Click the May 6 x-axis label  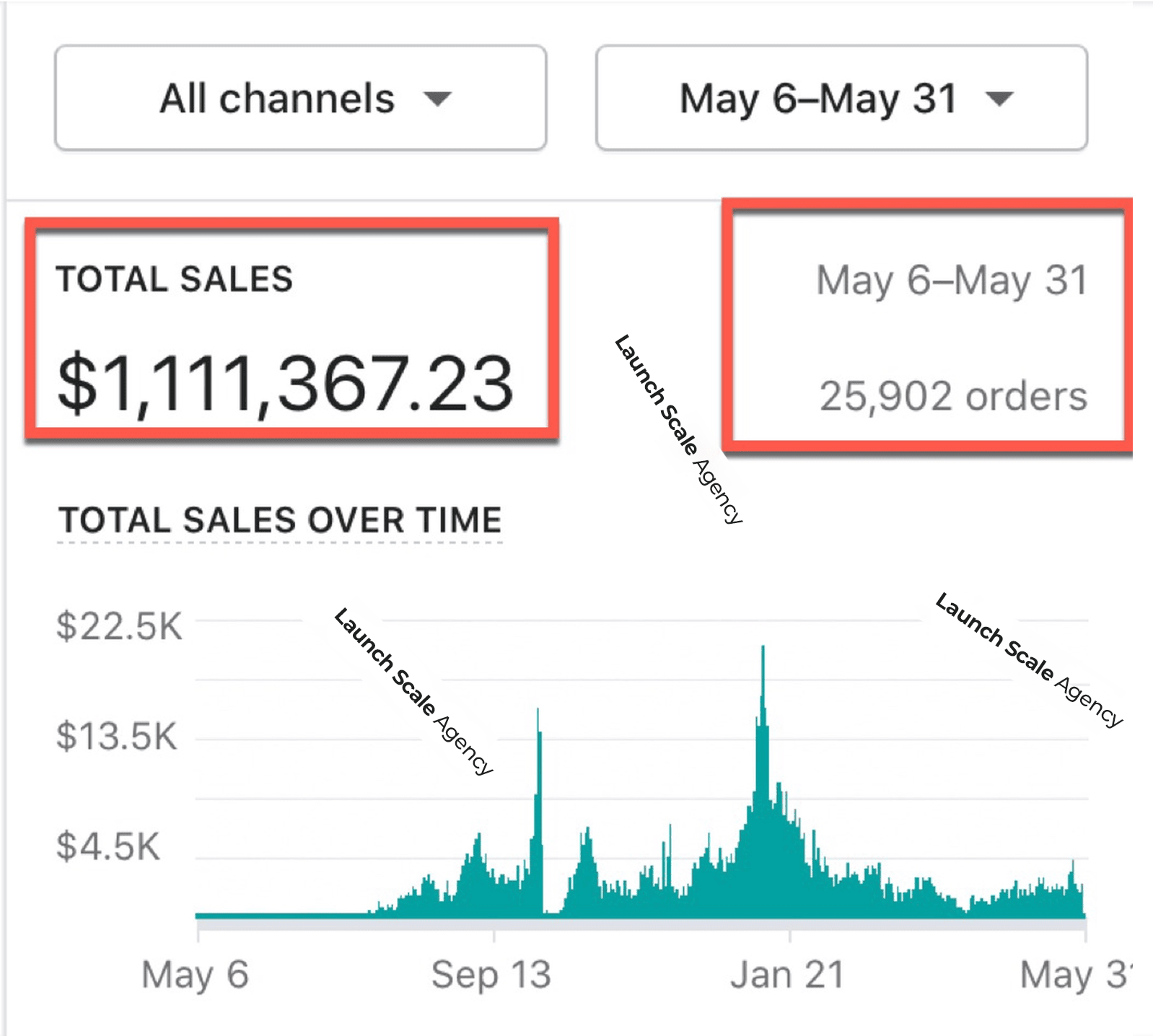195,975
